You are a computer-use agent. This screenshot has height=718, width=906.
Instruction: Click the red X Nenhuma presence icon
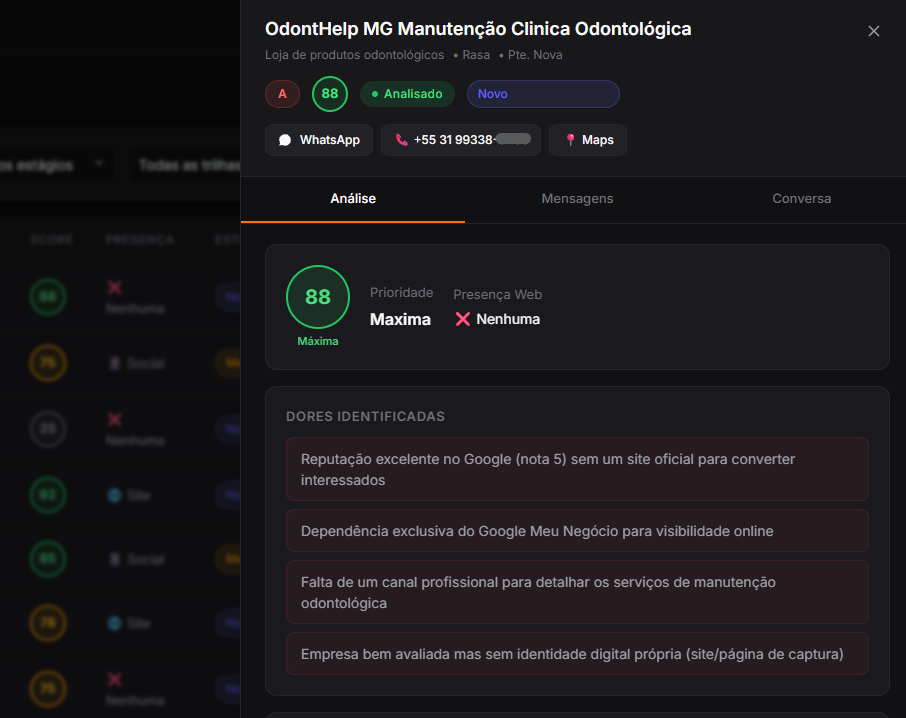(463, 319)
